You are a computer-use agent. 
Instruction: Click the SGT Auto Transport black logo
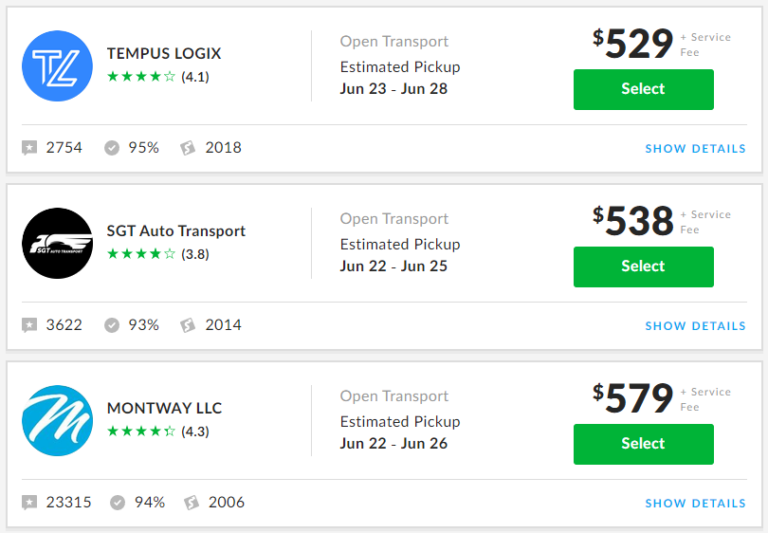pyautogui.click(x=57, y=243)
